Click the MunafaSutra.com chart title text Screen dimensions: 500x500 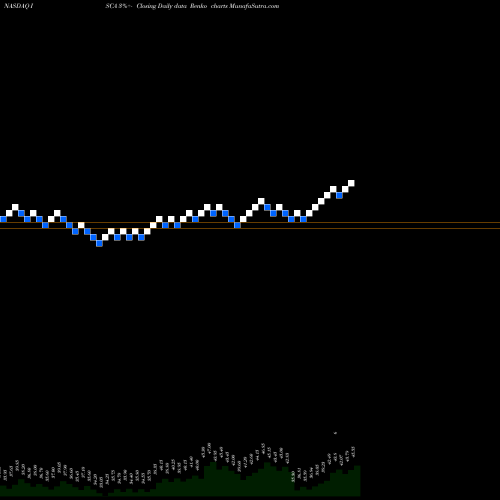[254, 6]
